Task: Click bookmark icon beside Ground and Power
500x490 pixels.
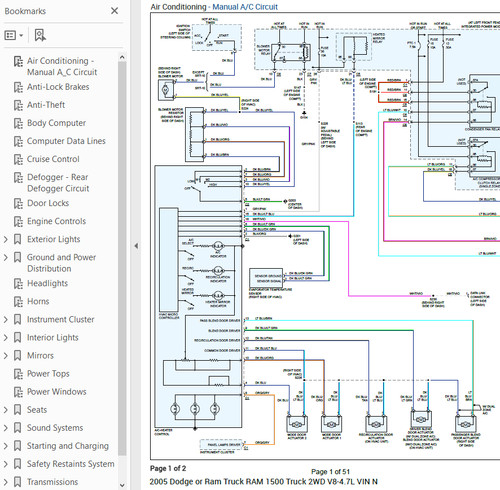Action: point(18,257)
